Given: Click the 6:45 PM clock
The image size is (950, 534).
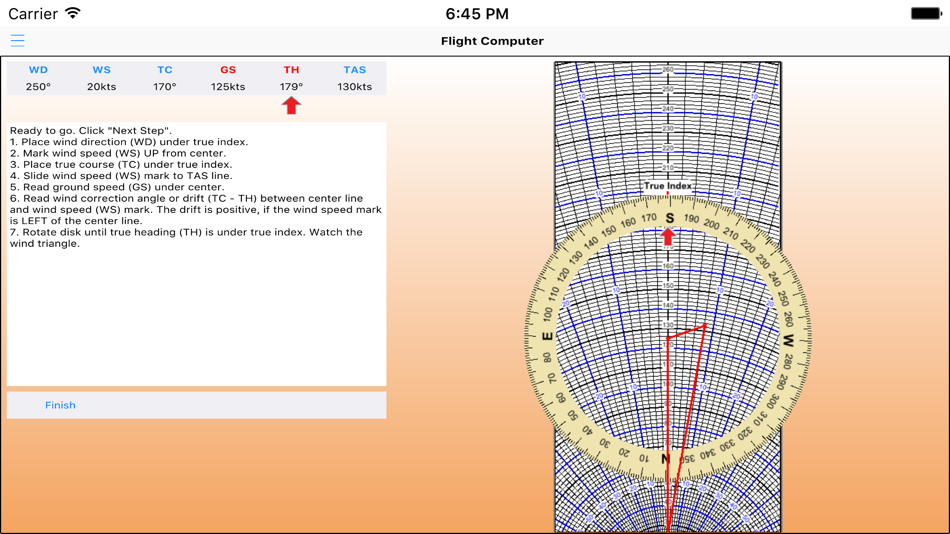Looking at the screenshot, I should coord(477,13).
